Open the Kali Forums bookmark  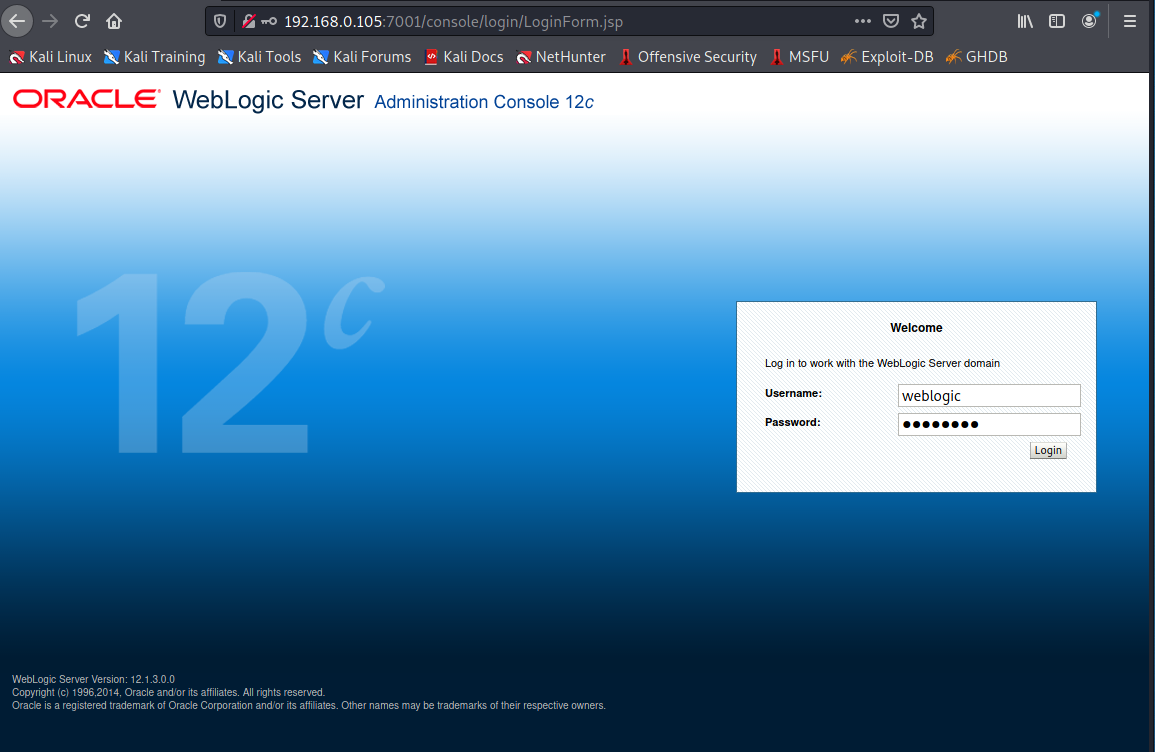point(362,57)
